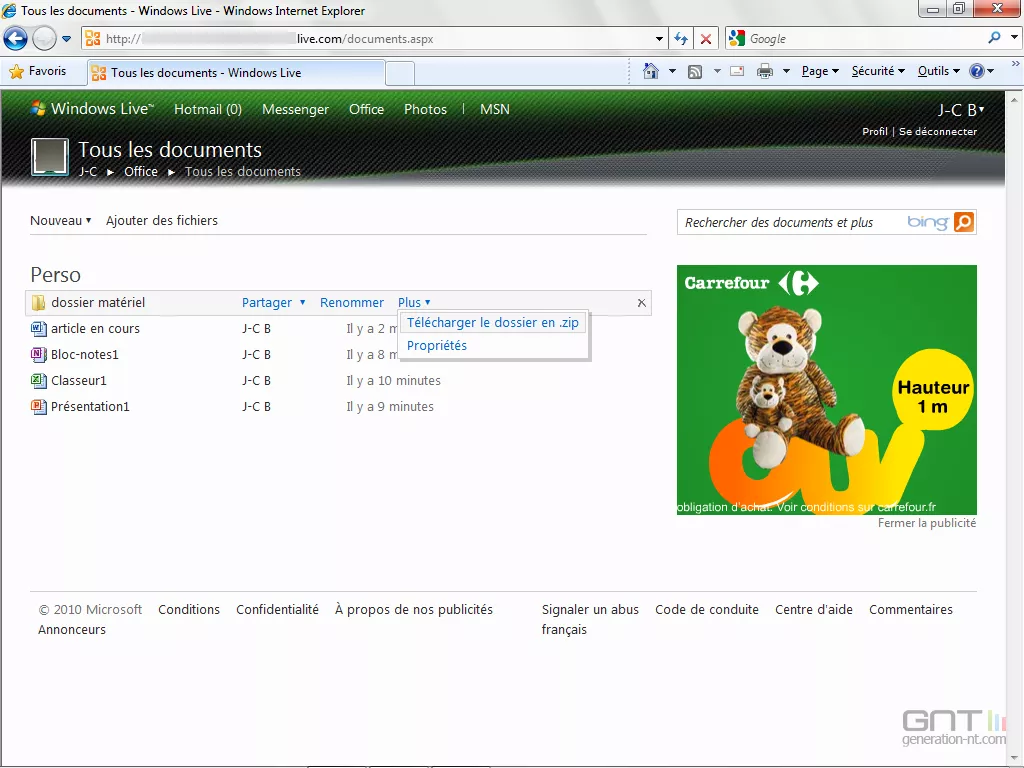Viewport: 1024px width, 768px height.
Task: Click the orange Bing search button
Action: coord(964,222)
